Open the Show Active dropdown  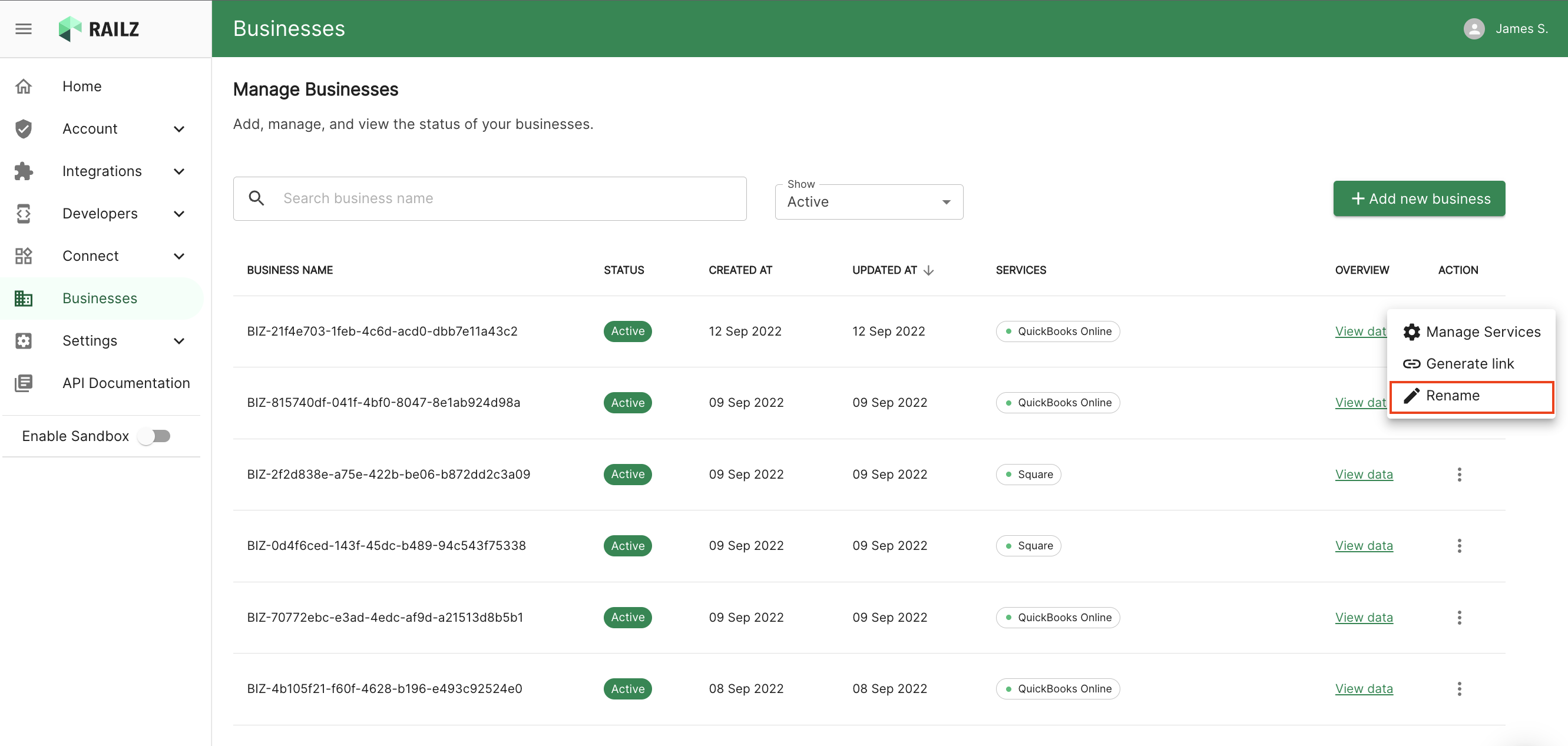pyautogui.click(x=869, y=202)
